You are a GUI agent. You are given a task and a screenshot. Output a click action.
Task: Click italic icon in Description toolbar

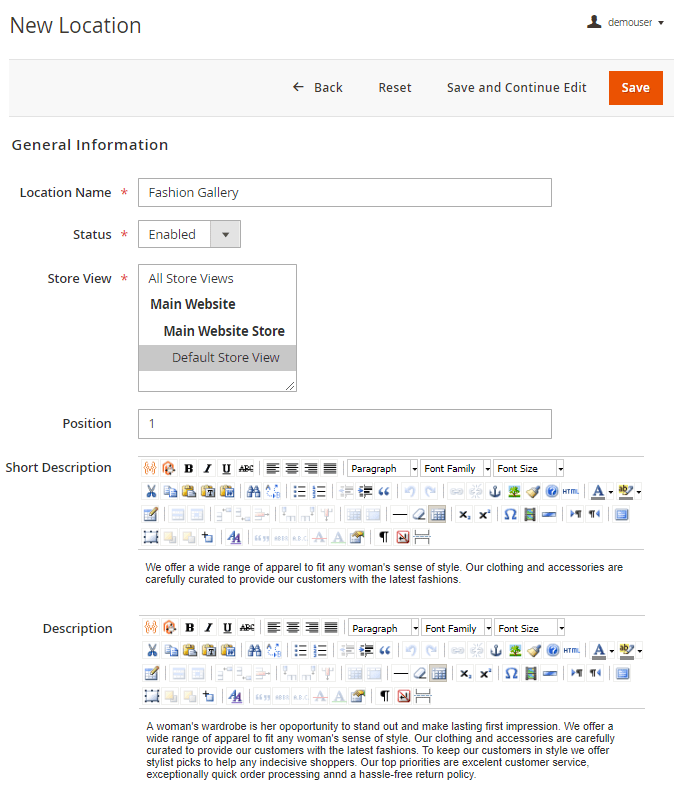(x=208, y=628)
